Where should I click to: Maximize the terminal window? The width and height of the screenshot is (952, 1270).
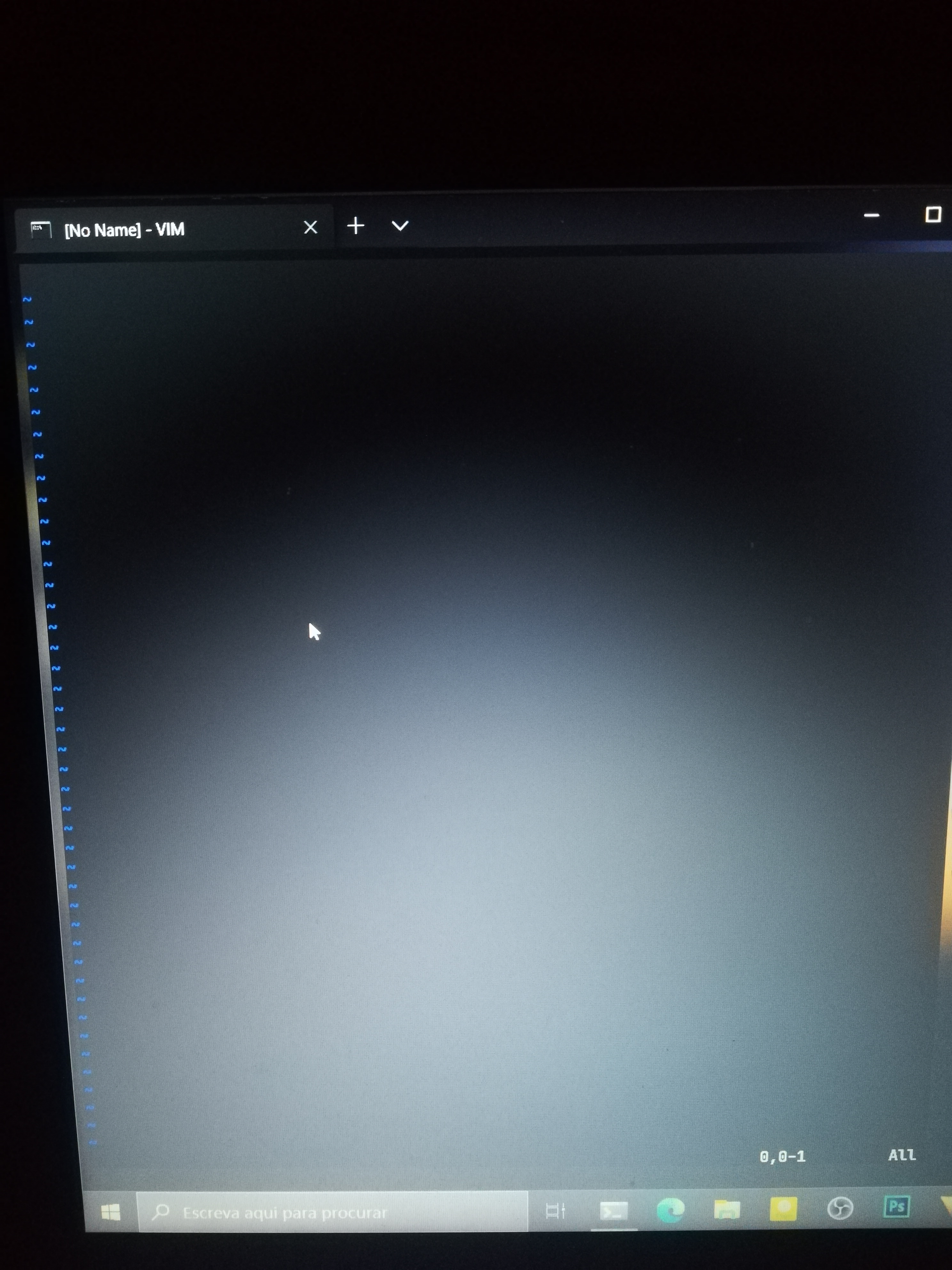933,214
